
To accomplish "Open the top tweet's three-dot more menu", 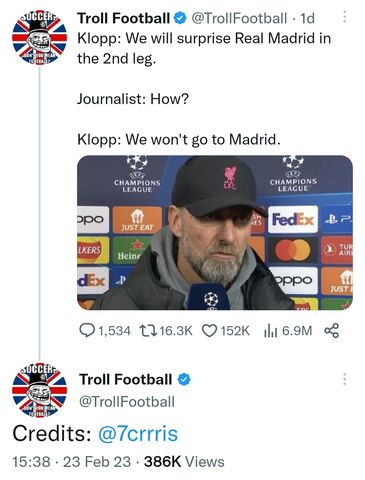I will [x=345, y=17].
